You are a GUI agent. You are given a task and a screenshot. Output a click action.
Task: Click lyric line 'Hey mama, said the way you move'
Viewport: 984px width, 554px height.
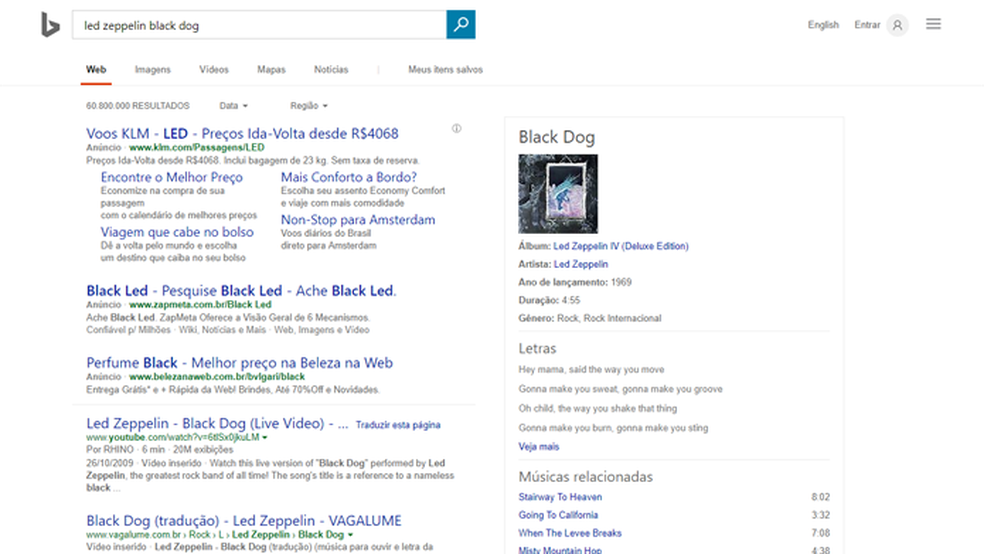pyautogui.click(x=591, y=370)
